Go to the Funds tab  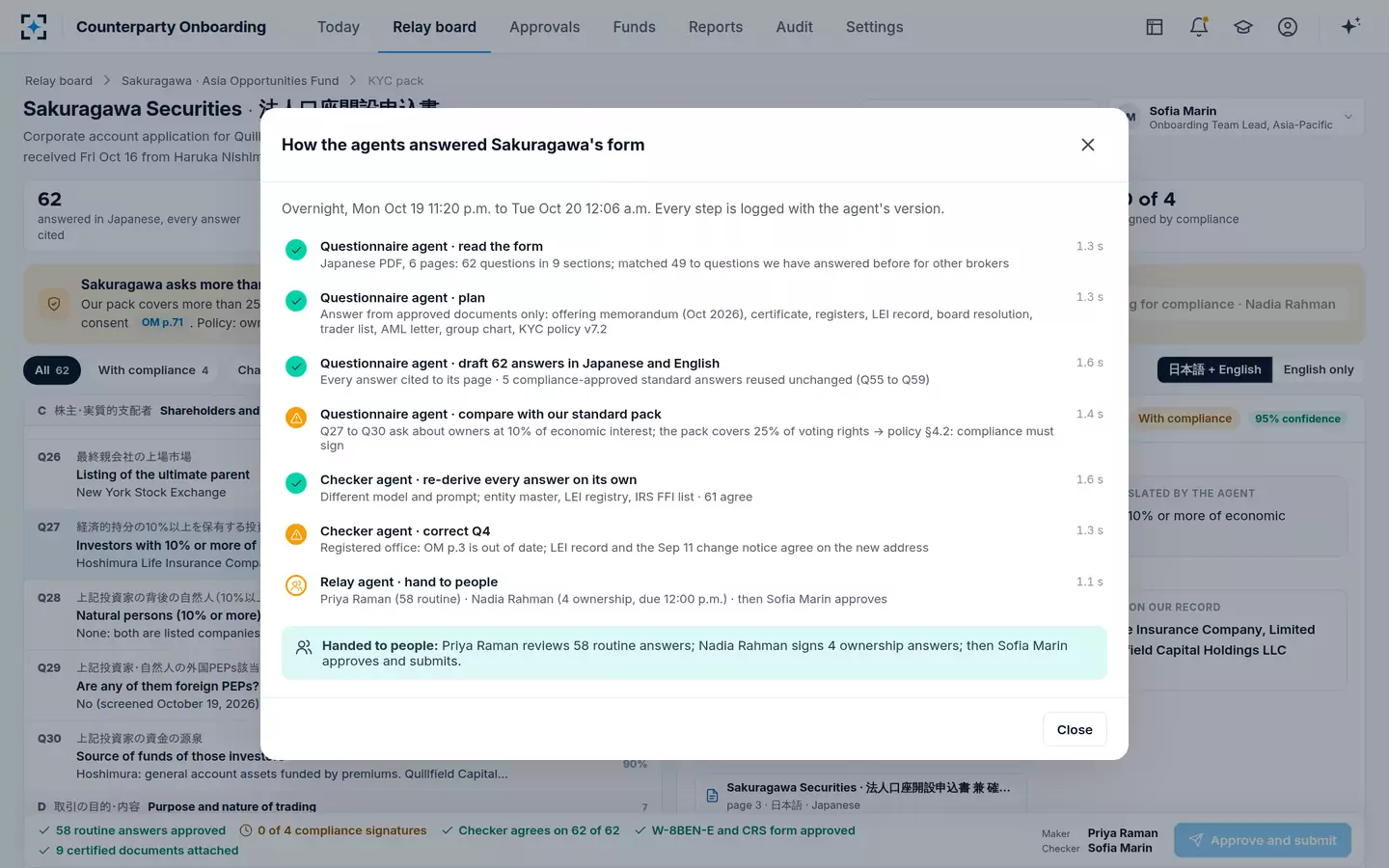point(634,27)
